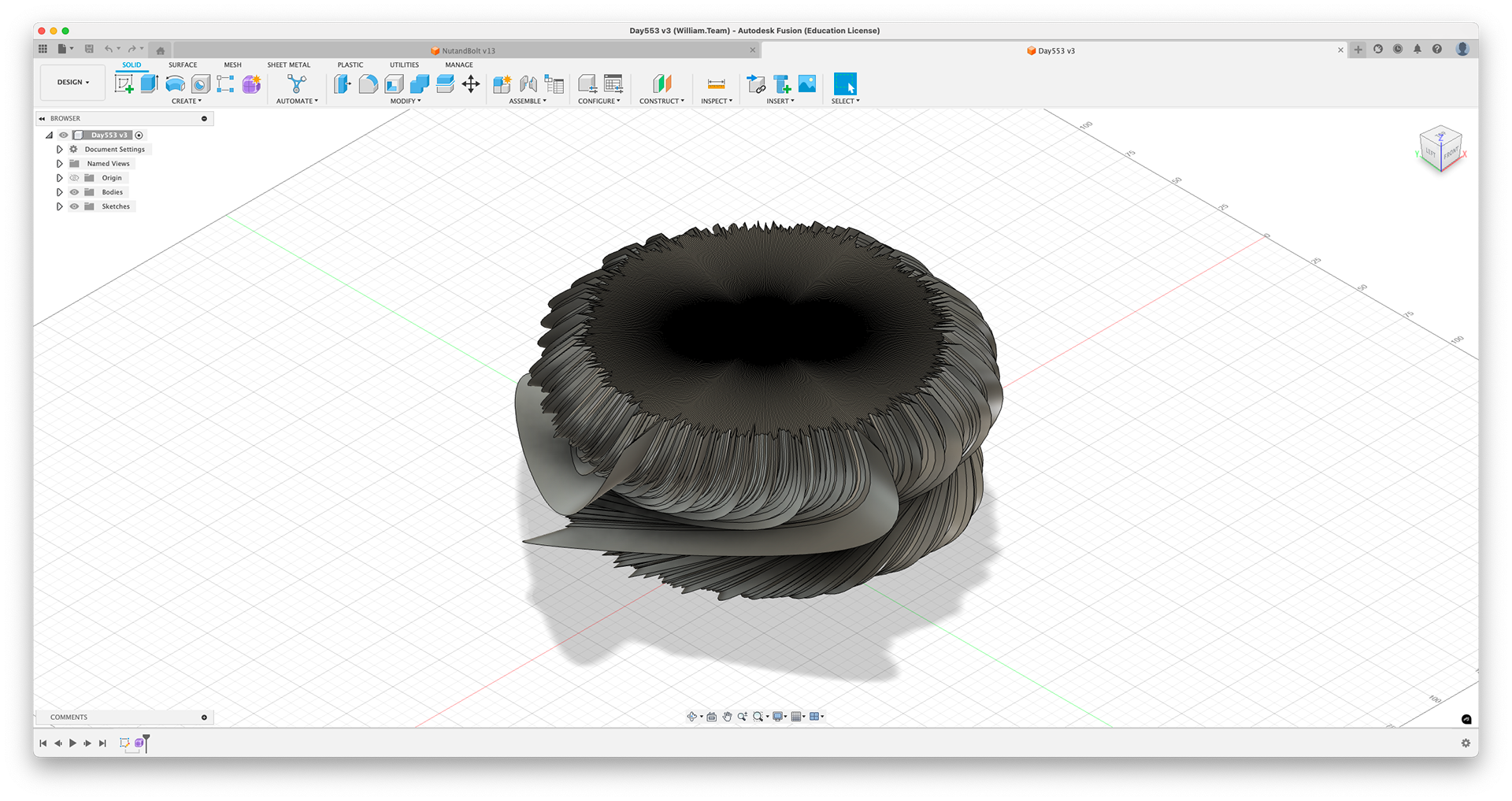Select the Fillet tool
This screenshot has height=801, width=1512.
click(368, 84)
